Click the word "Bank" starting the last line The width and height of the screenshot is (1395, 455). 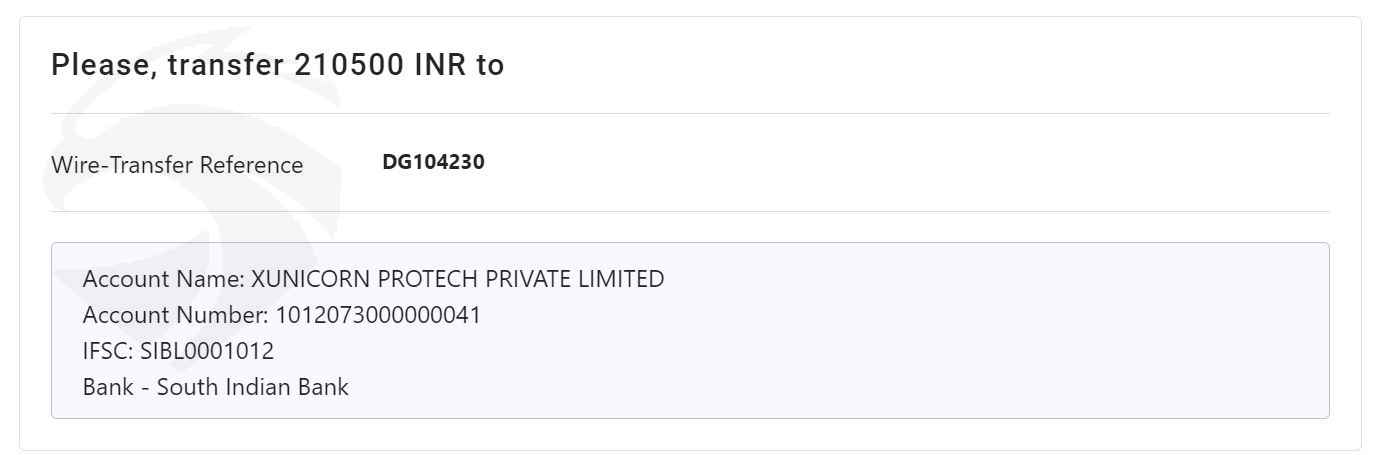tap(108, 387)
